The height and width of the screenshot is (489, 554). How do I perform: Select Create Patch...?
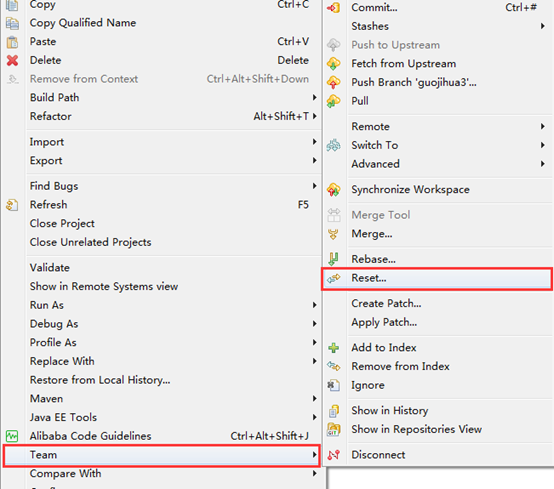(x=386, y=304)
